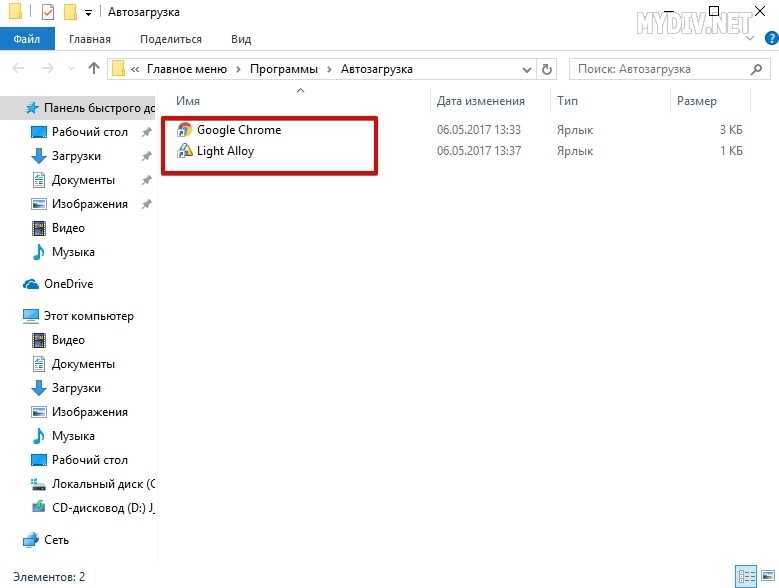Sort by Дата изменения column
Viewport: 779px width, 588px height.
tap(480, 101)
